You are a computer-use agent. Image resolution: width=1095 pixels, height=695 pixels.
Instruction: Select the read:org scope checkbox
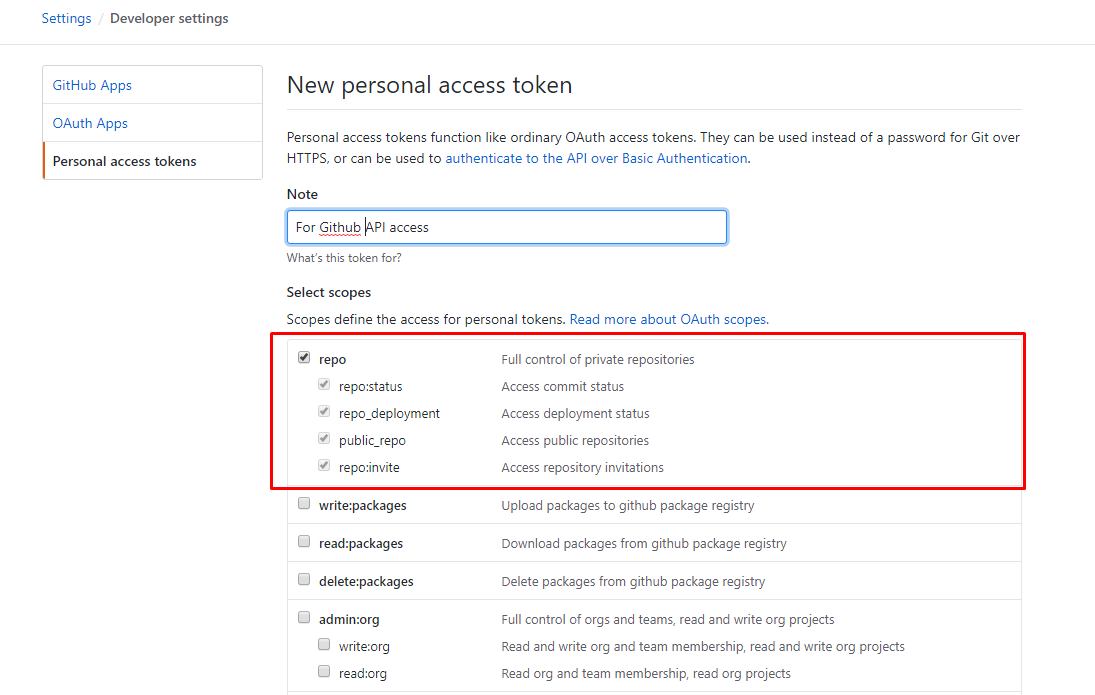tap(324, 672)
